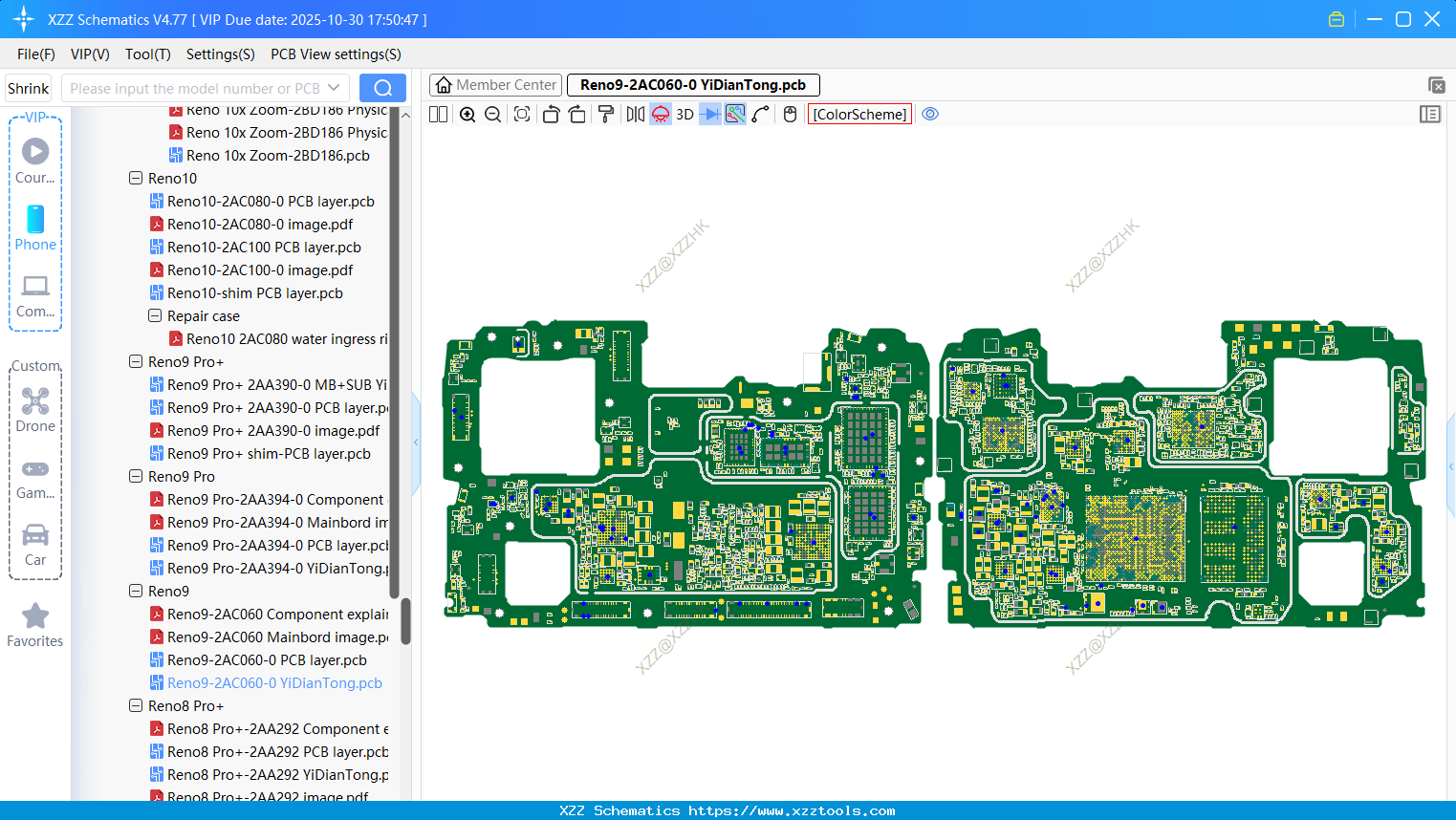Click the split view layout icon
The width and height of the screenshot is (1456, 820).
439,115
